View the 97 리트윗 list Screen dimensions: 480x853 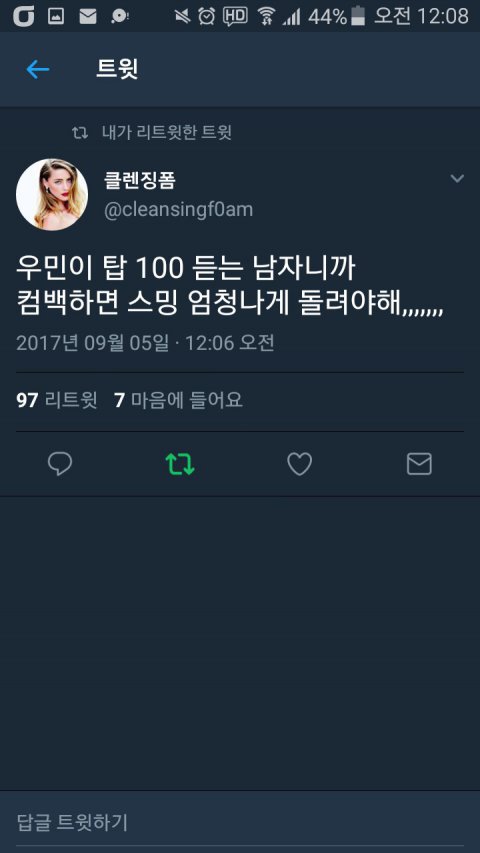(57, 400)
